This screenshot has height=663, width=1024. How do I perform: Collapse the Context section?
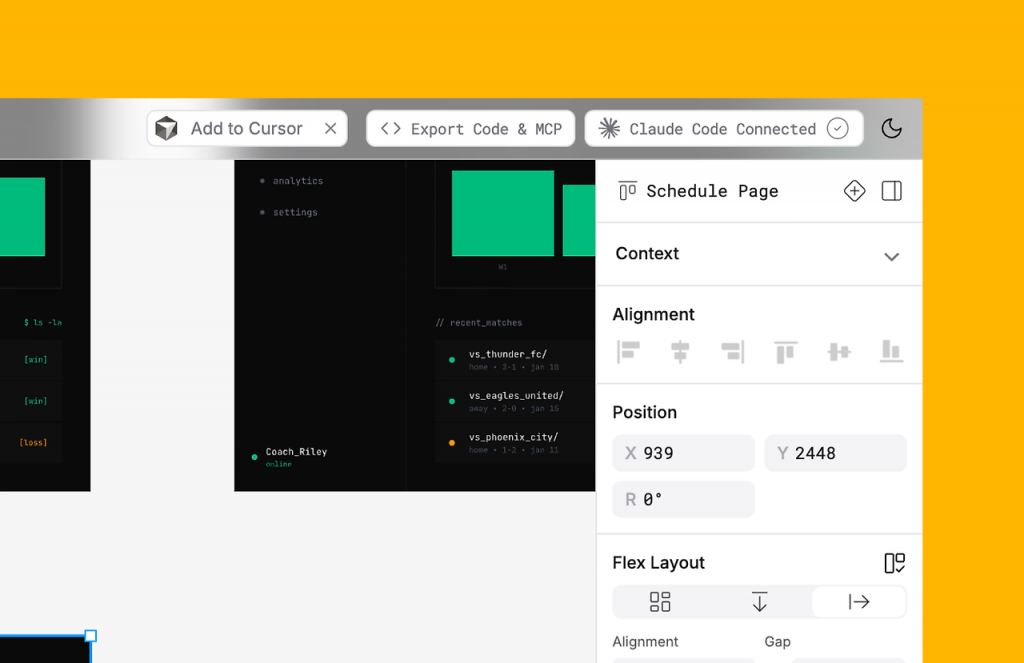pyautogui.click(x=891, y=256)
